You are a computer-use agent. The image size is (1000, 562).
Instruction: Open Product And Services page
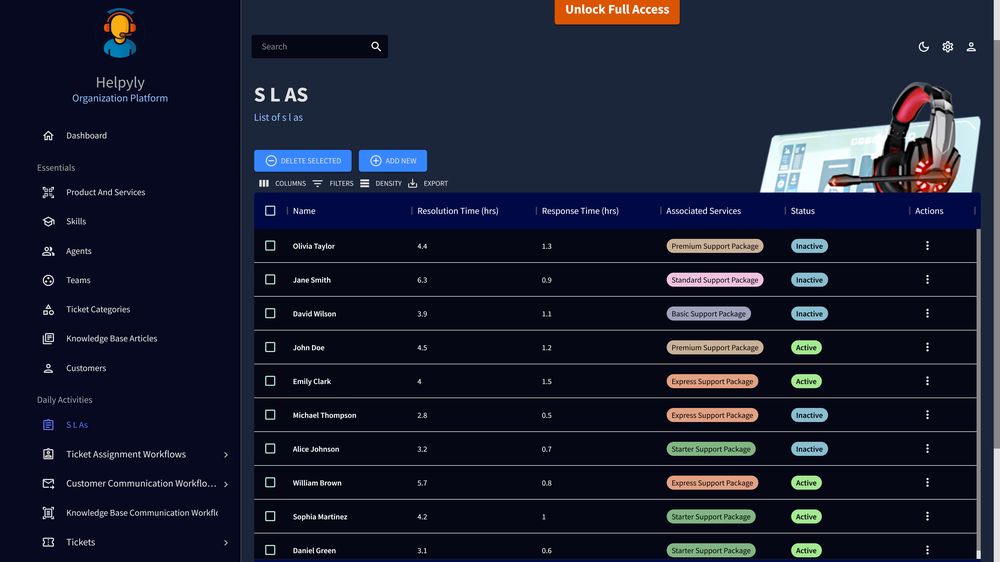click(x=105, y=193)
